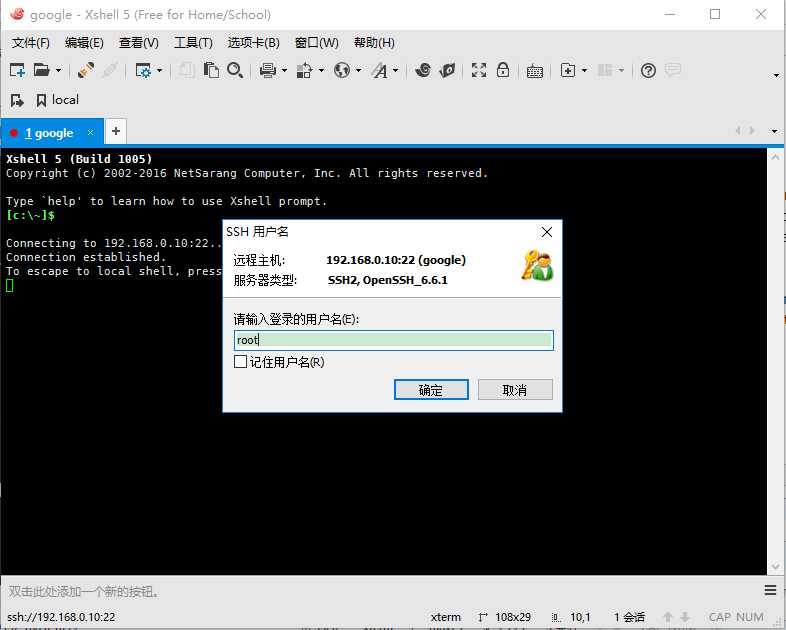Select the 1 google session tab
The width and height of the screenshot is (786, 630).
(x=49, y=133)
